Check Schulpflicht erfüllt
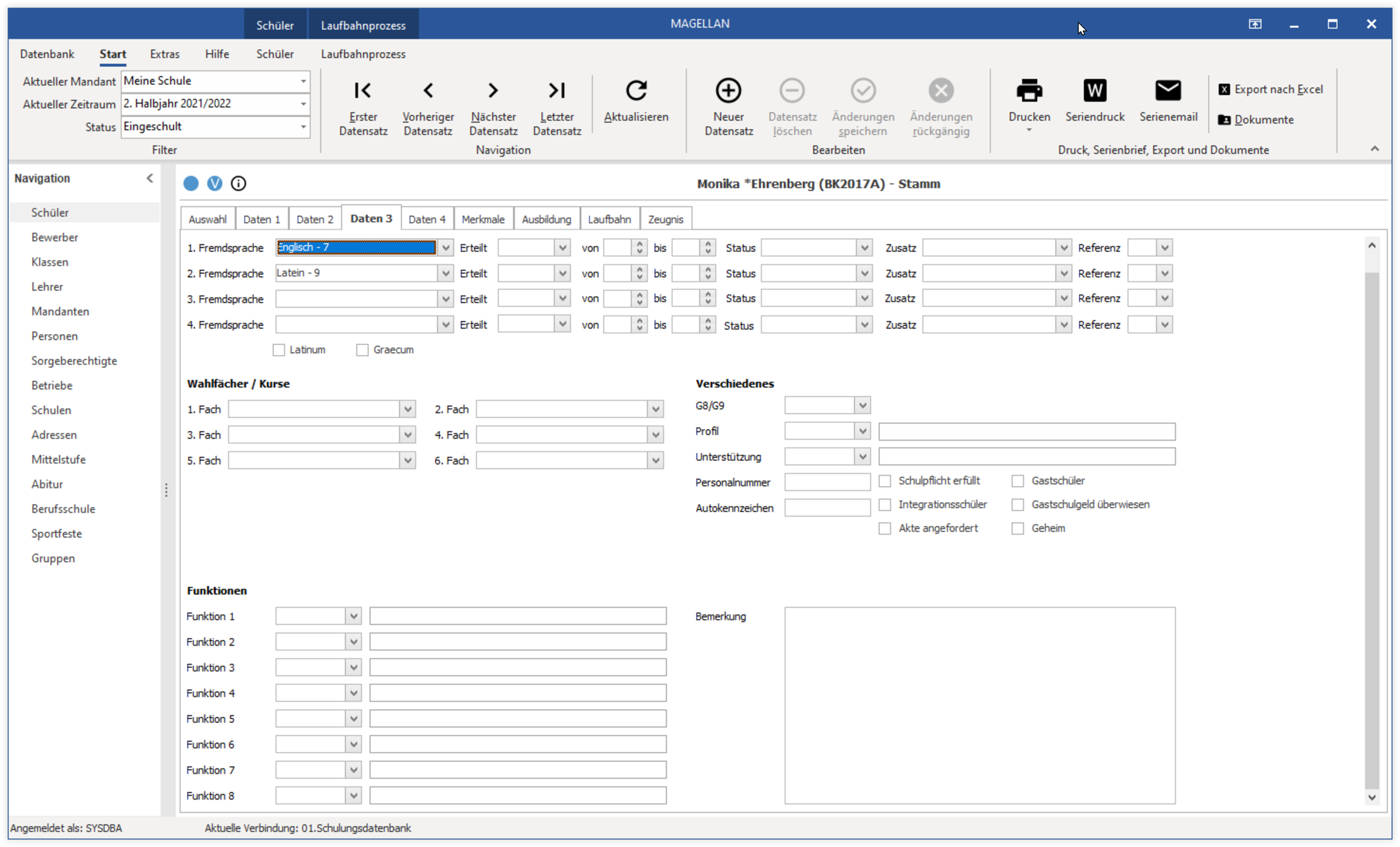This screenshot has height=847, width=1400. 885,481
